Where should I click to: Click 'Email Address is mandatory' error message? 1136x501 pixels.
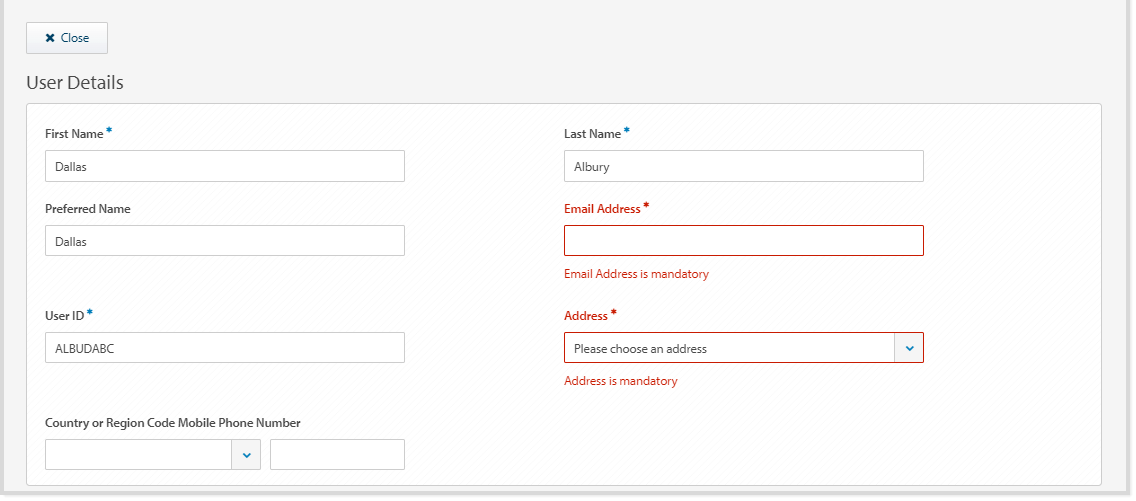coord(636,274)
